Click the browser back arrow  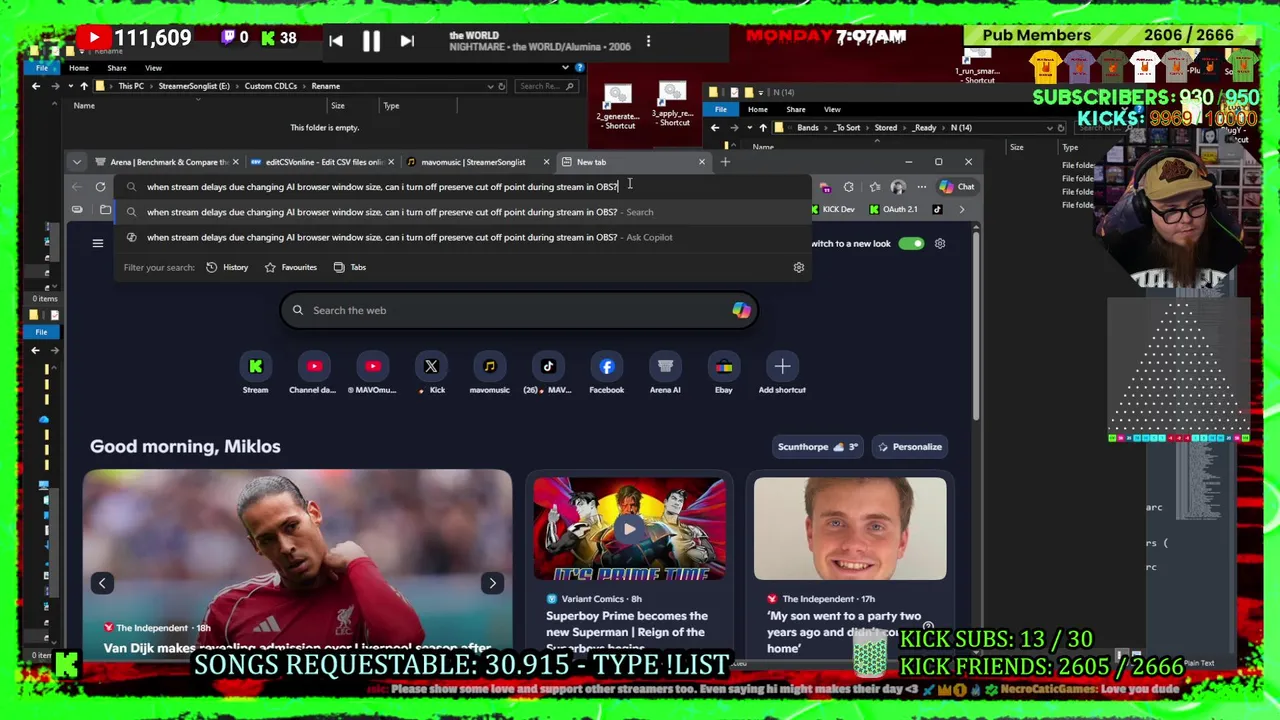[x=77, y=187]
